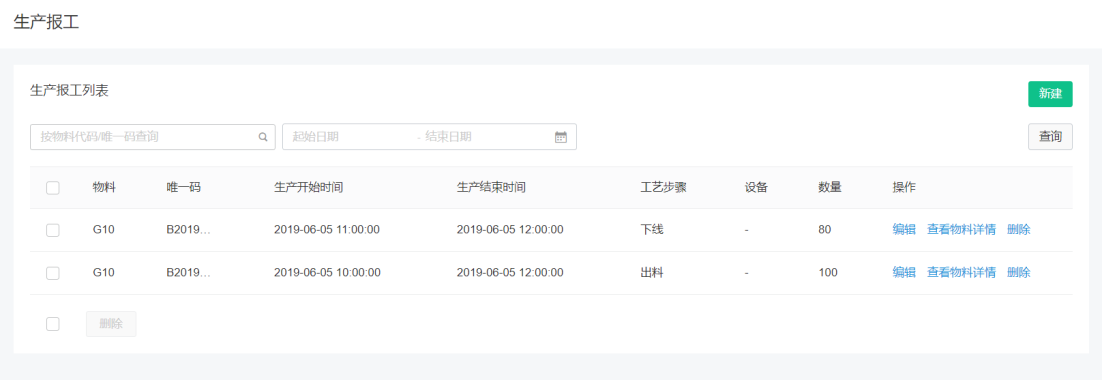Click the 查询 button
Screen dimensions: 1102x380
pyautogui.click(x=1050, y=137)
